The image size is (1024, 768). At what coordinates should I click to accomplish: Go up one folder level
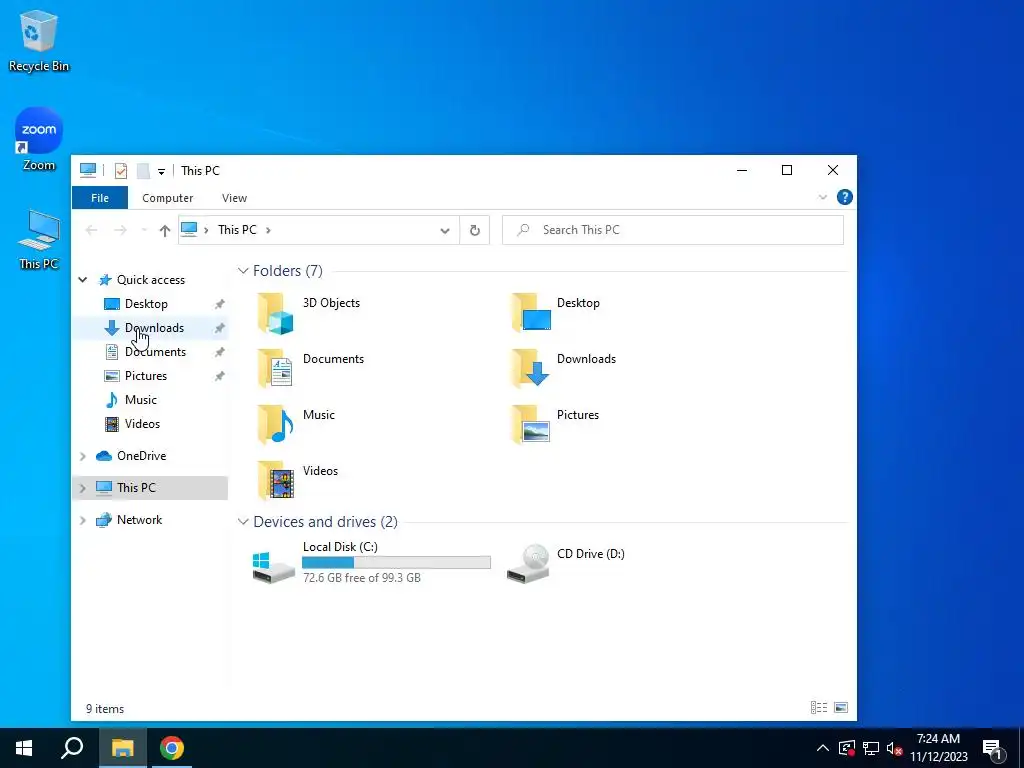165,230
